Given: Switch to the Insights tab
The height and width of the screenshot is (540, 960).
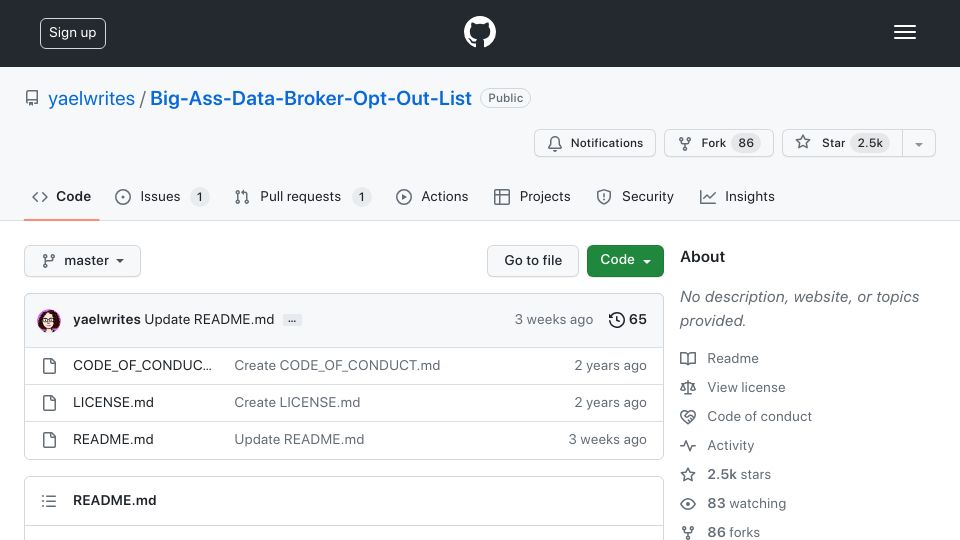Looking at the screenshot, I should pos(737,197).
